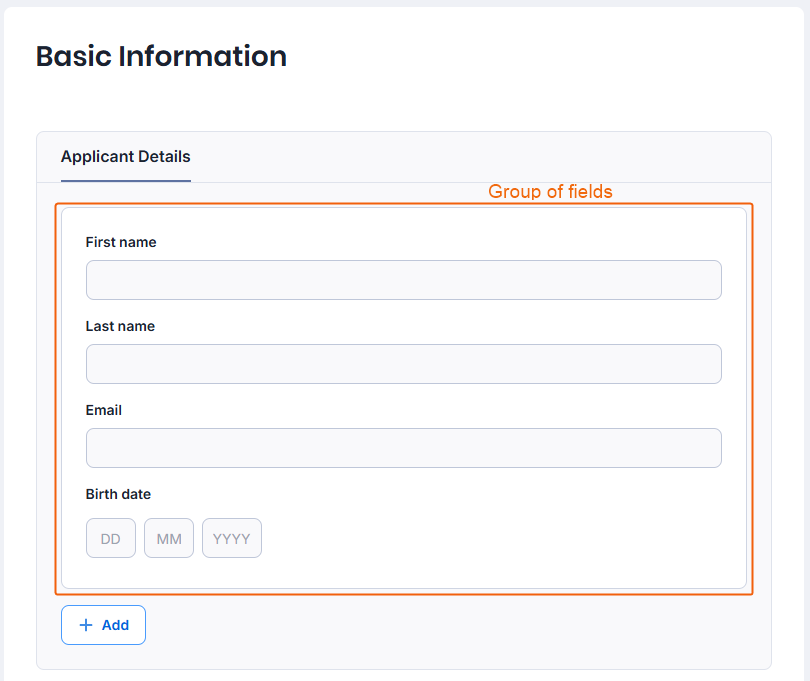Select the MM month field

169,538
